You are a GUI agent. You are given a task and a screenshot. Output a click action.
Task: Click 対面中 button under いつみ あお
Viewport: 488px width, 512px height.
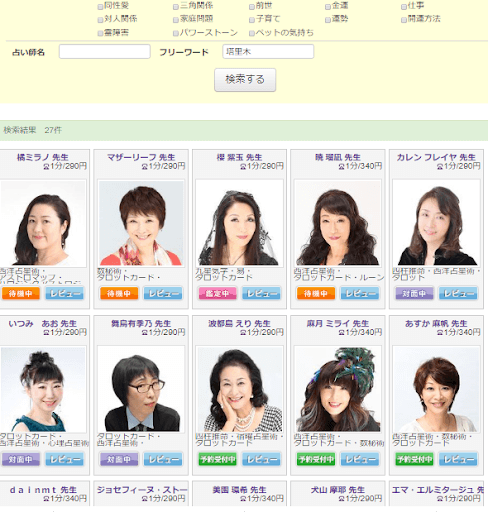click(21, 459)
